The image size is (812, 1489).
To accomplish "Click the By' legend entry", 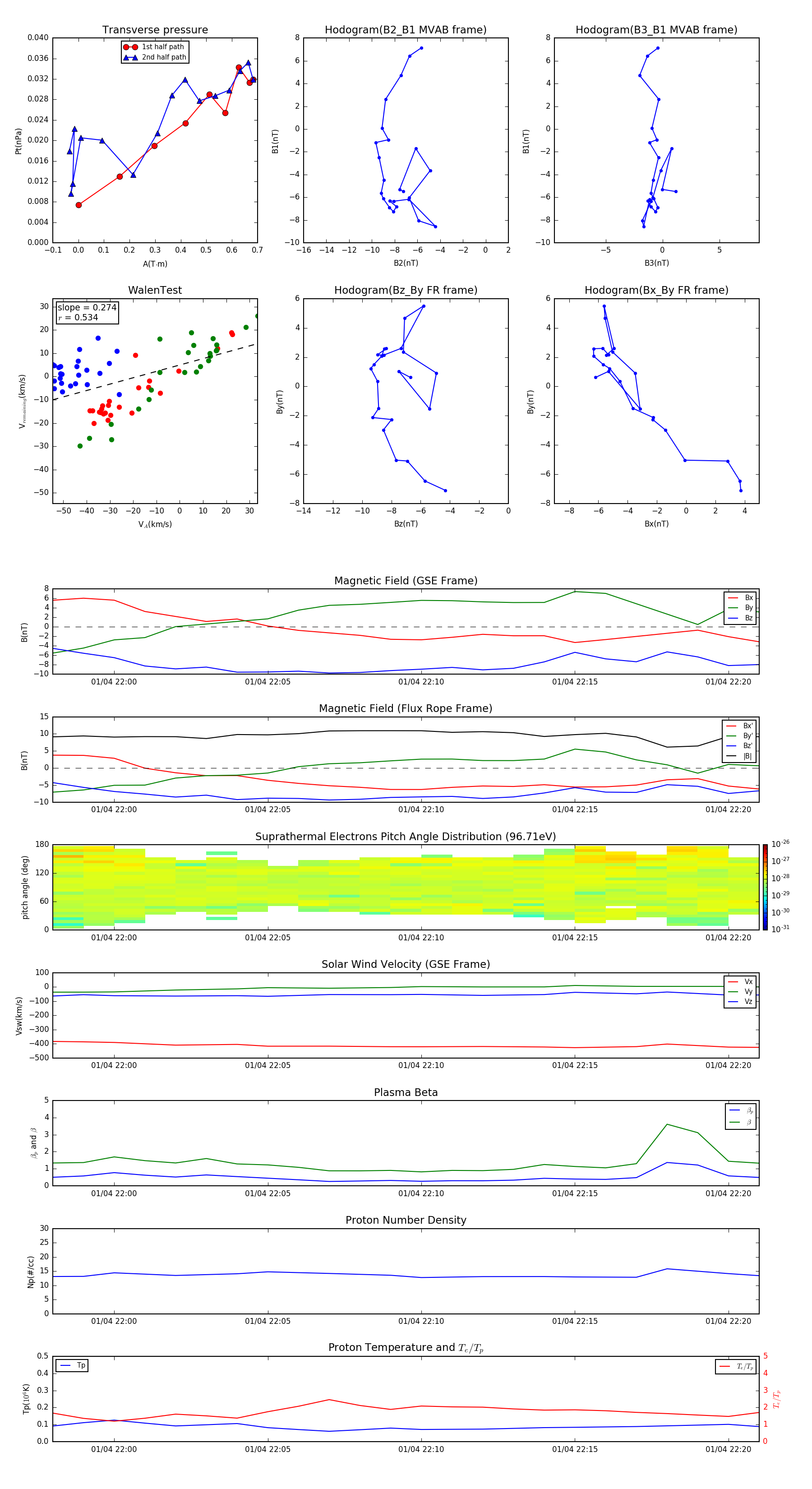I will 740,736.
